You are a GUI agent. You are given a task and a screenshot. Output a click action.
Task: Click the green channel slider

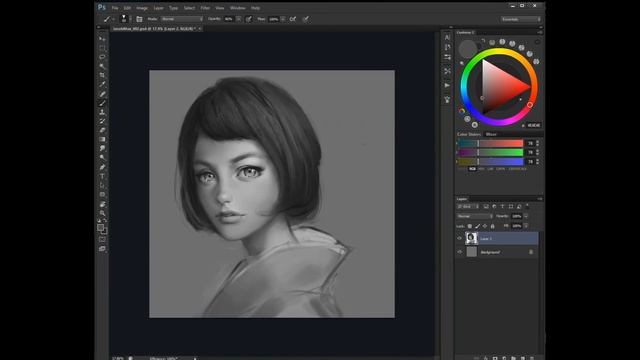coord(490,152)
